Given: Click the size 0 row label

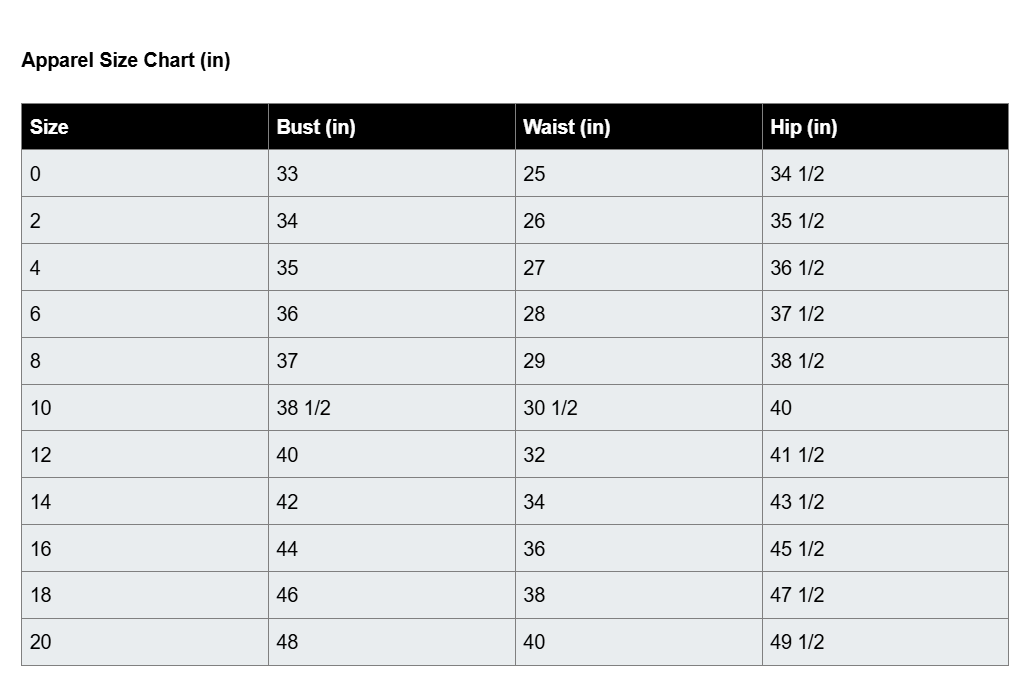Looking at the screenshot, I should click(35, 174).
